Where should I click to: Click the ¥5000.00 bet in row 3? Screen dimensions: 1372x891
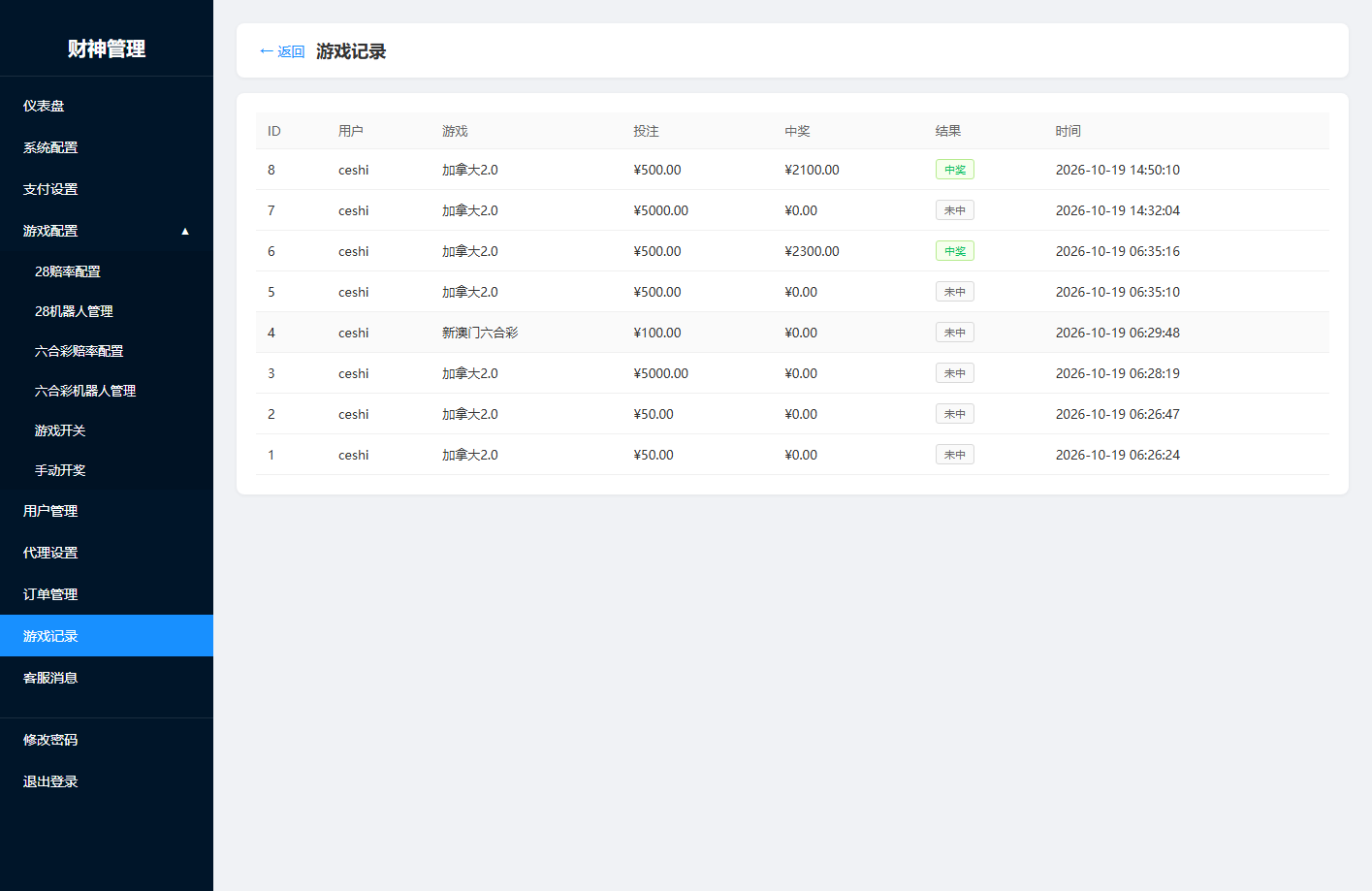[661, 373]
